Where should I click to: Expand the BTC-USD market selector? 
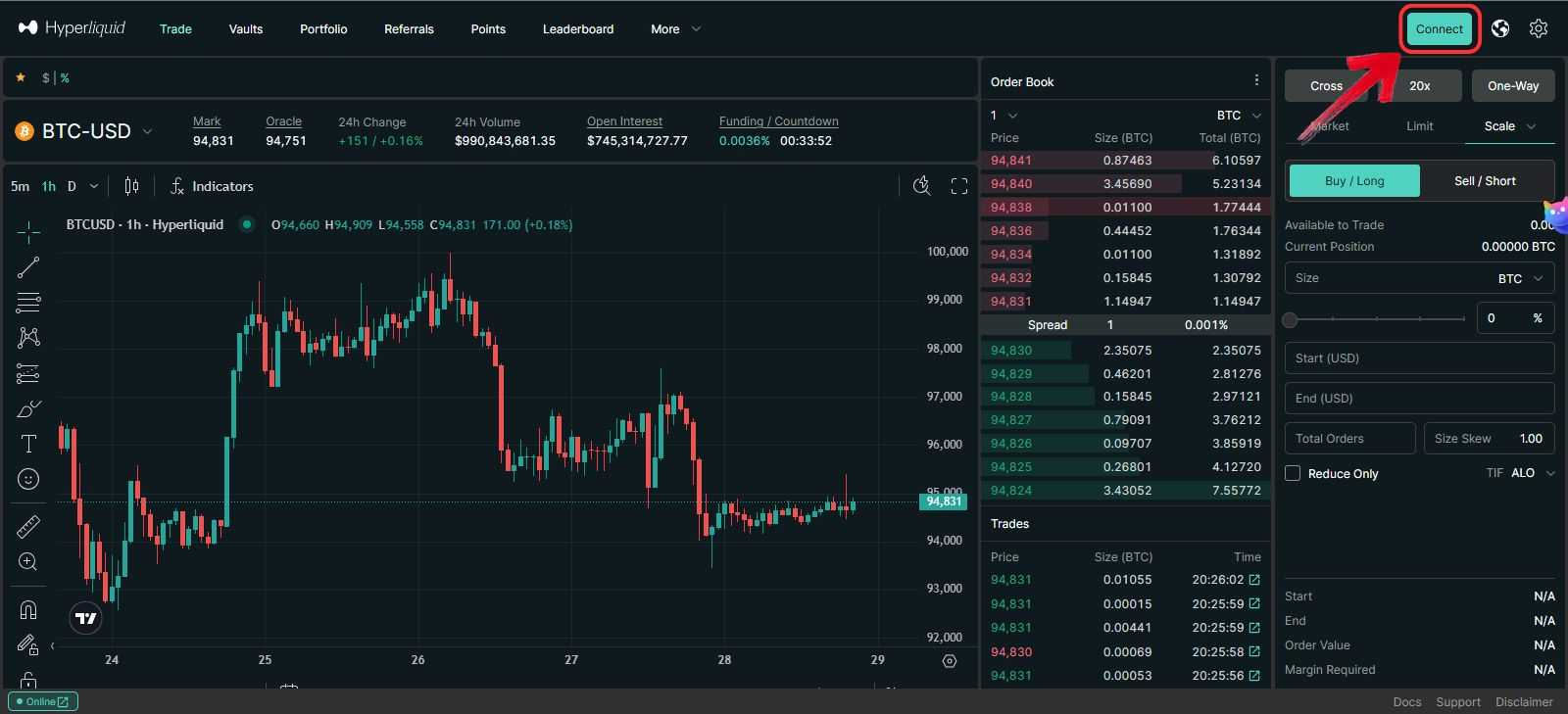[x=148, y=131]
